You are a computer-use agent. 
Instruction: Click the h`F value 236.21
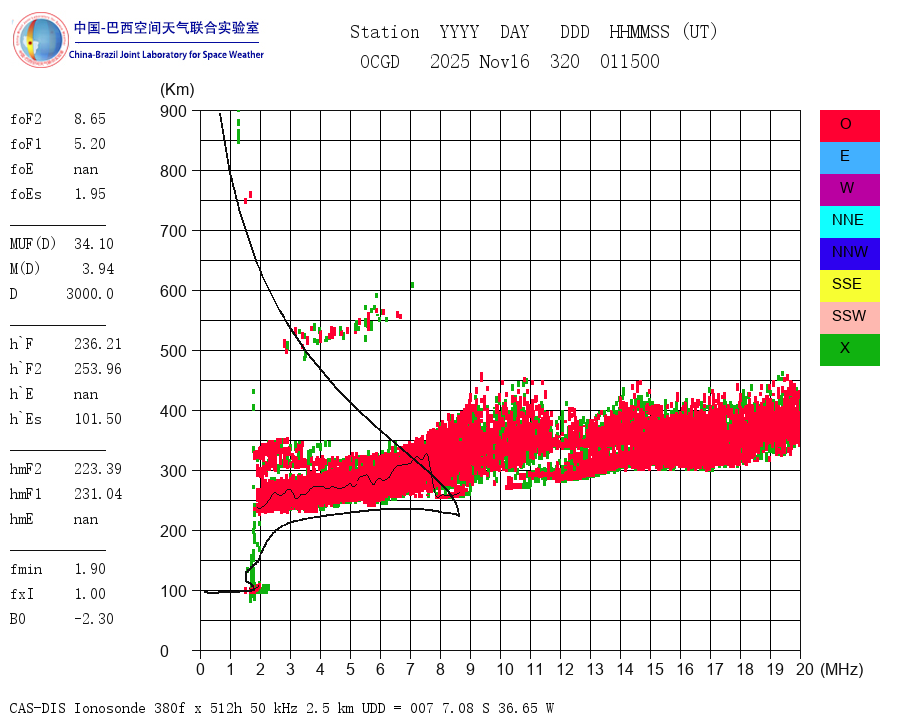point(98,343)
